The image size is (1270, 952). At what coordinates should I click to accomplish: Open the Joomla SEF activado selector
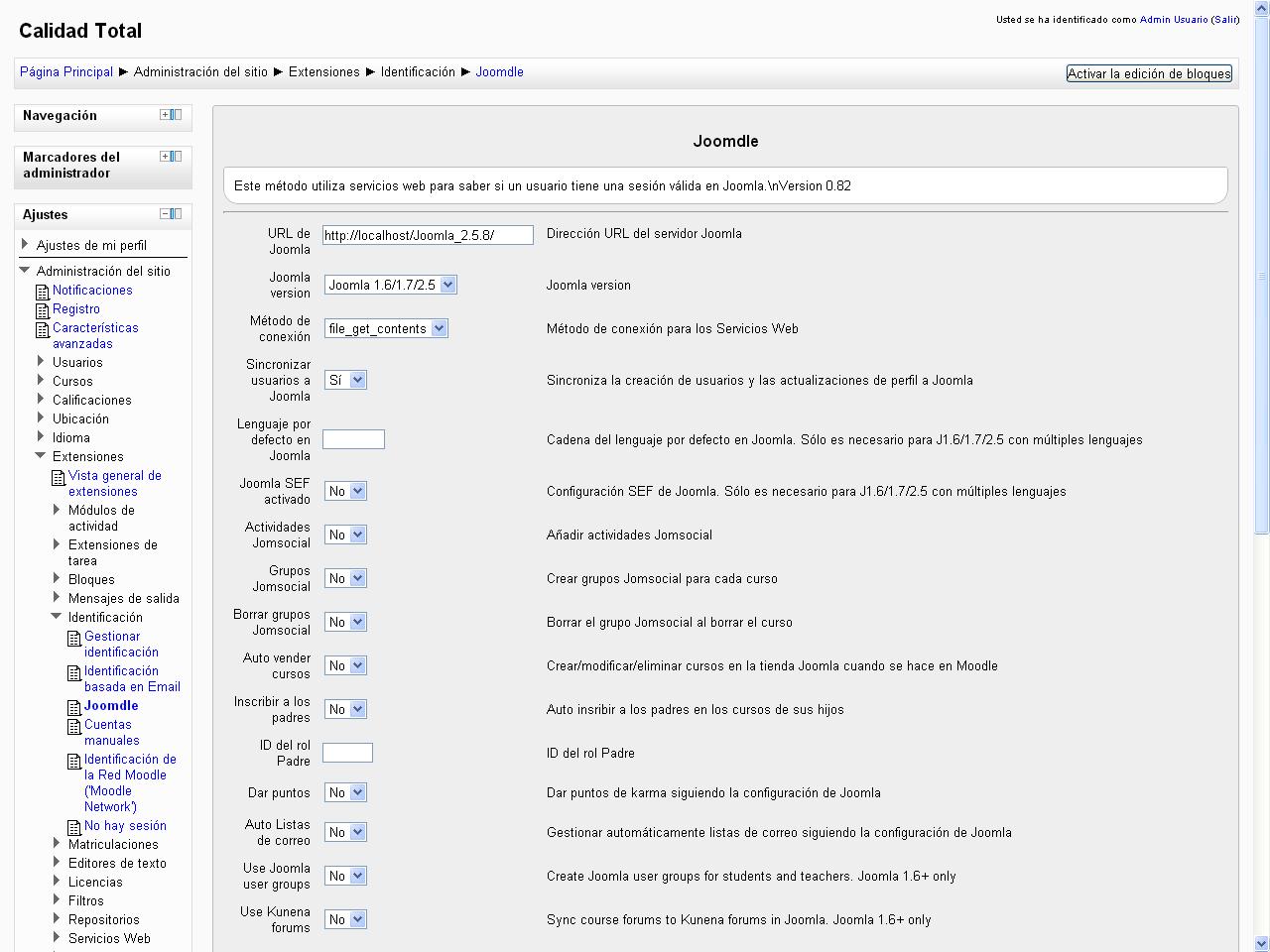pos(345,491)
